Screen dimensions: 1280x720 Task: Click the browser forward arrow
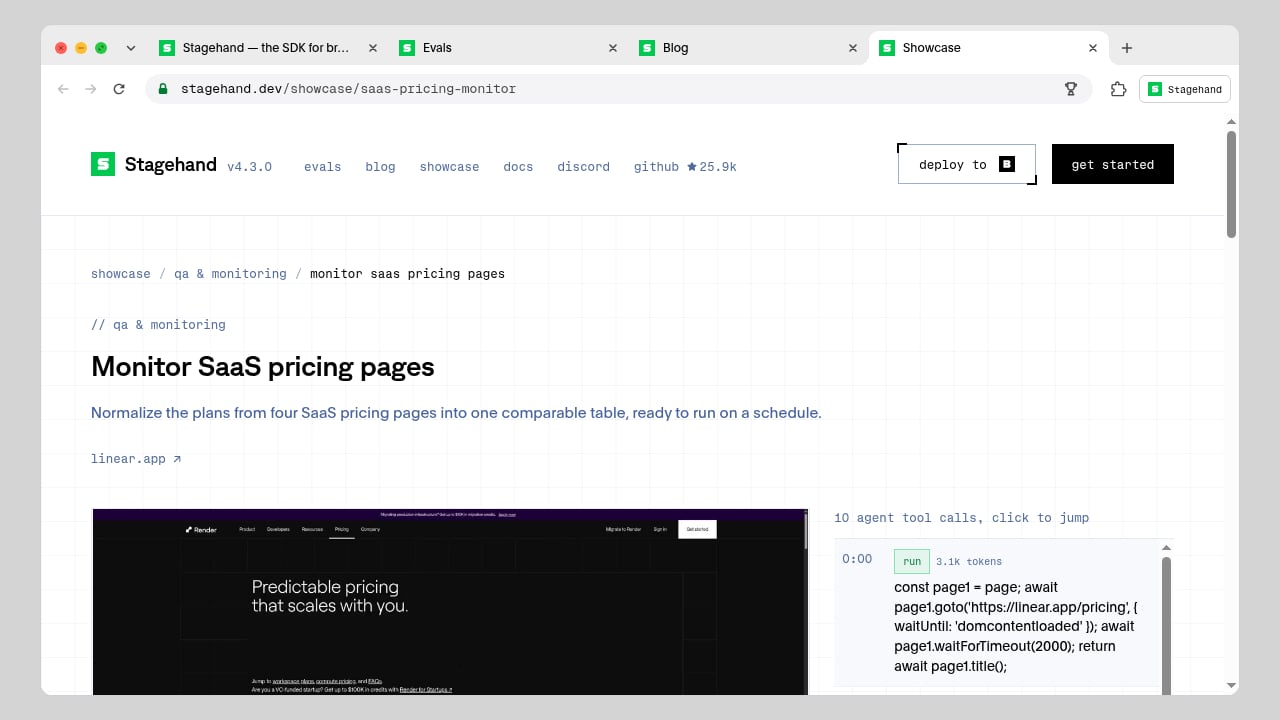(x=91, y=89)
